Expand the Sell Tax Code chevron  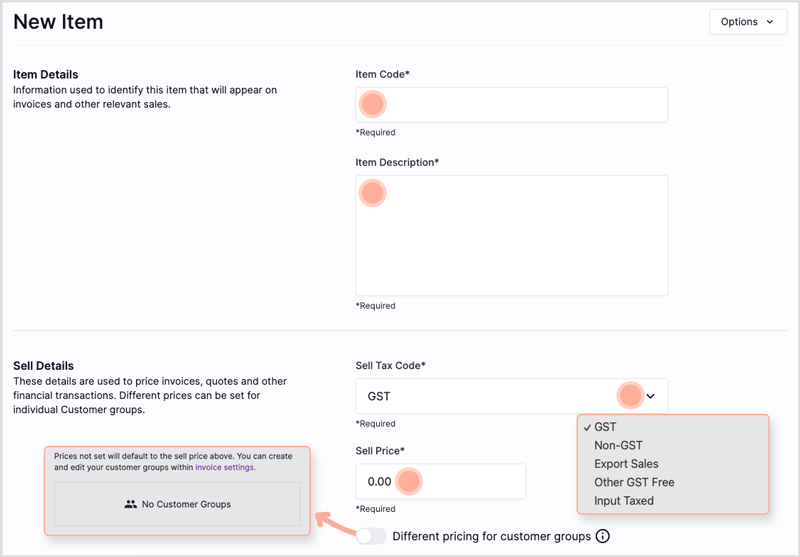click(x=651, y=396)
